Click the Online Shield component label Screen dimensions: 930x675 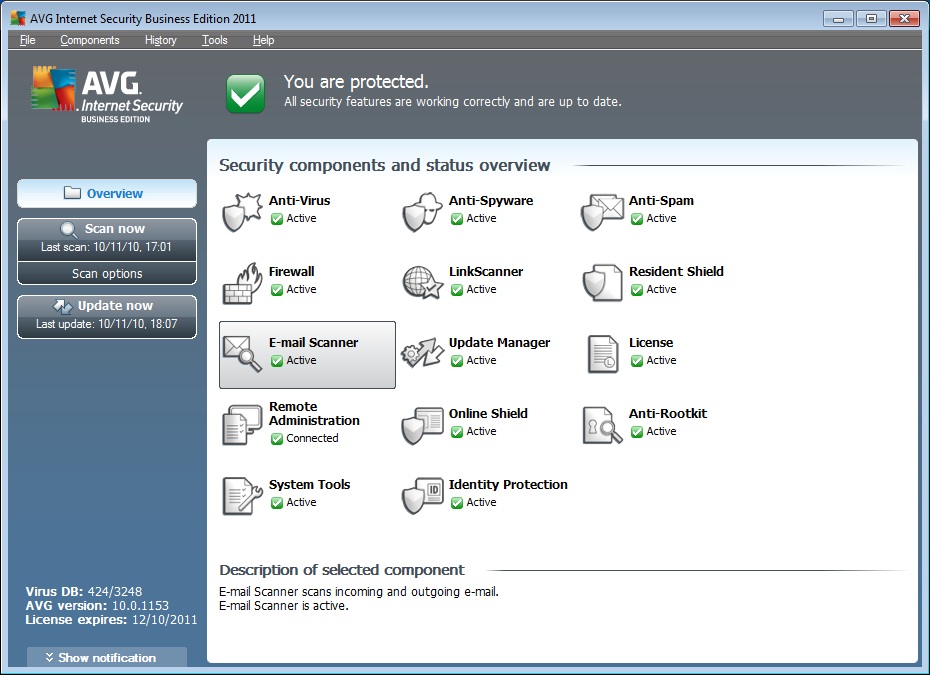[488, 413]
